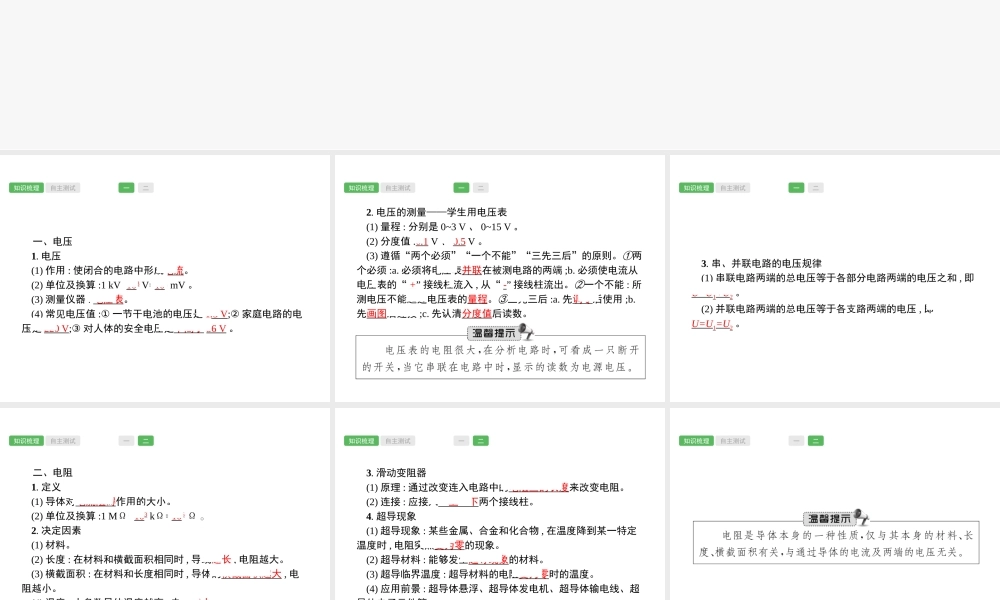Click the gray 二 button on 电压的测量 slide

480,188
